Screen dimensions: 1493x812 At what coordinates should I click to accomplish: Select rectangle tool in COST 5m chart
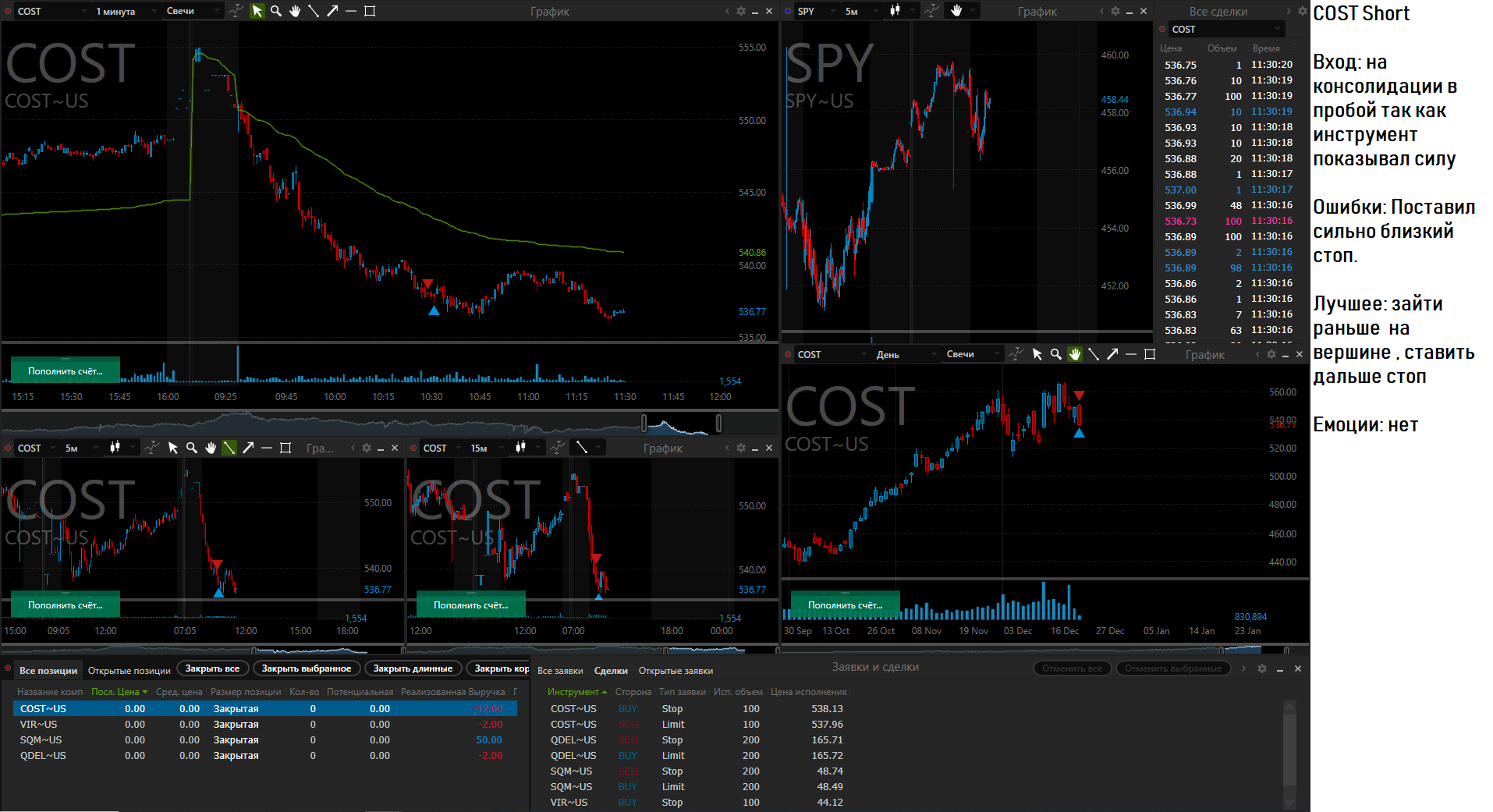point(285,448)
